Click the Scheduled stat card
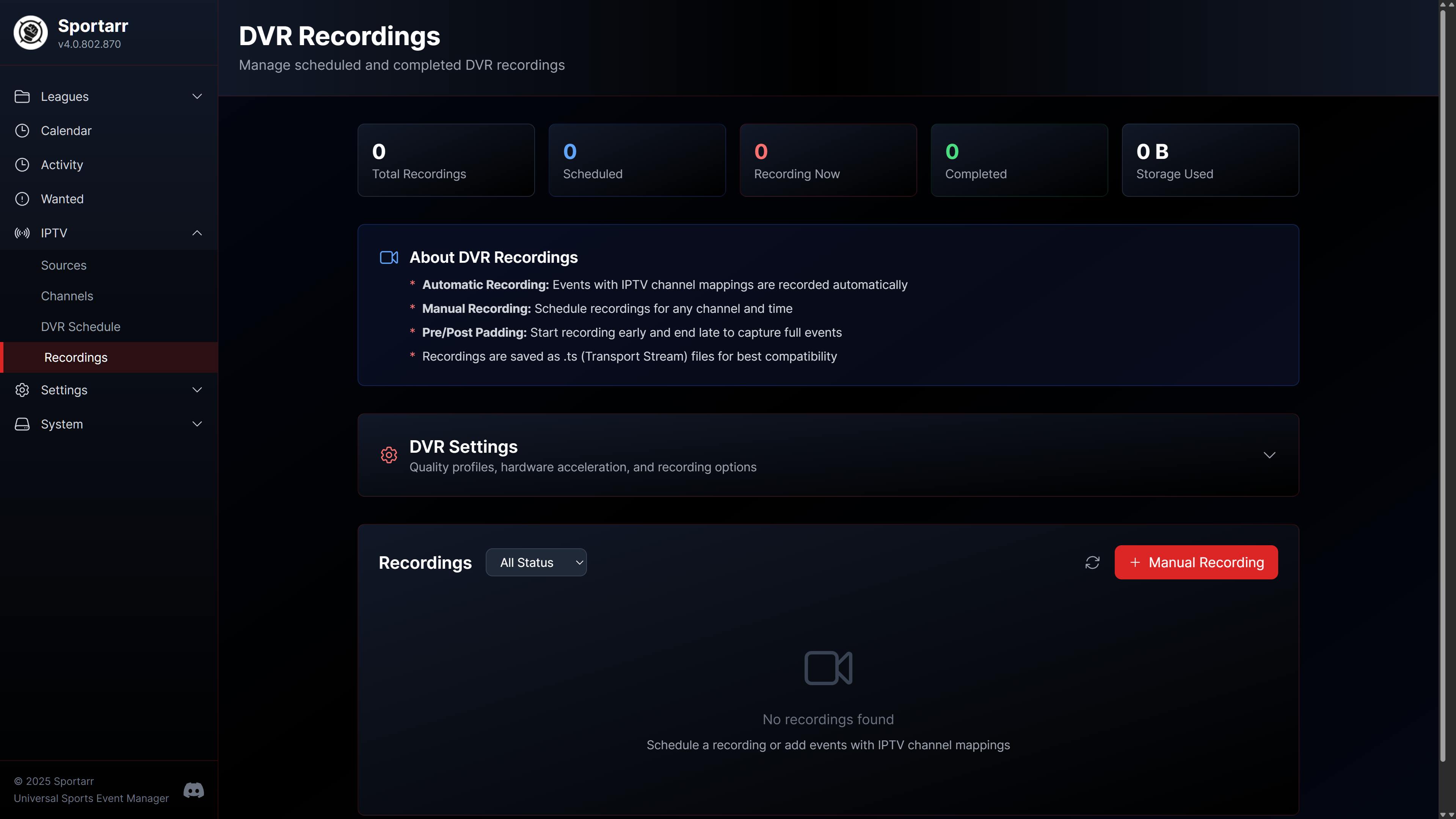Image resolution: width=1456 pixels, height=819 pixels. coord(637,160)
